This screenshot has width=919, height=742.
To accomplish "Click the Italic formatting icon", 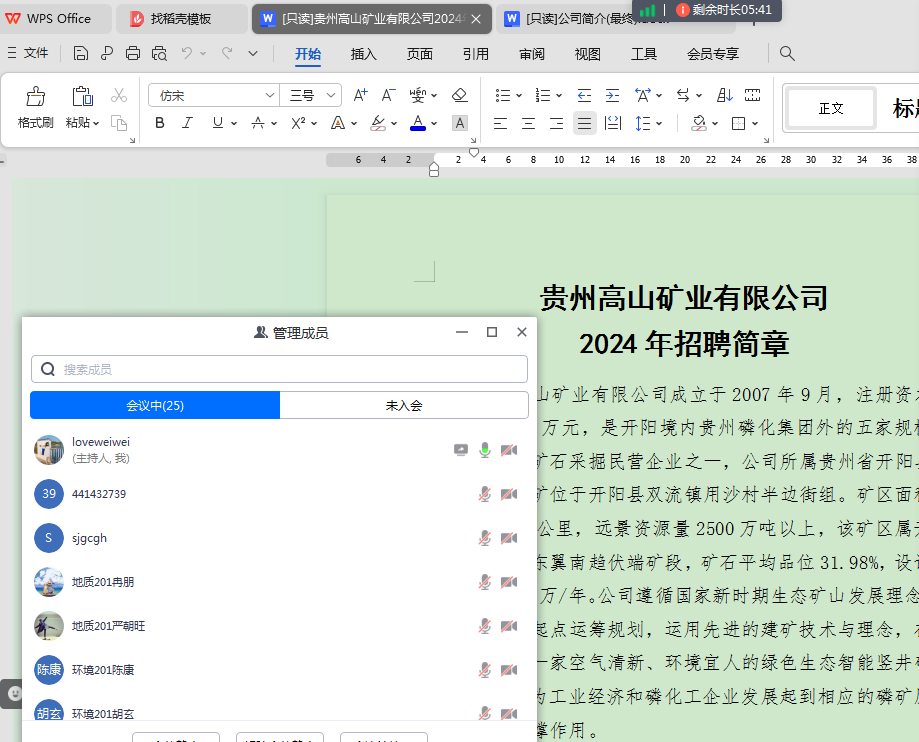I will [187, 123].
